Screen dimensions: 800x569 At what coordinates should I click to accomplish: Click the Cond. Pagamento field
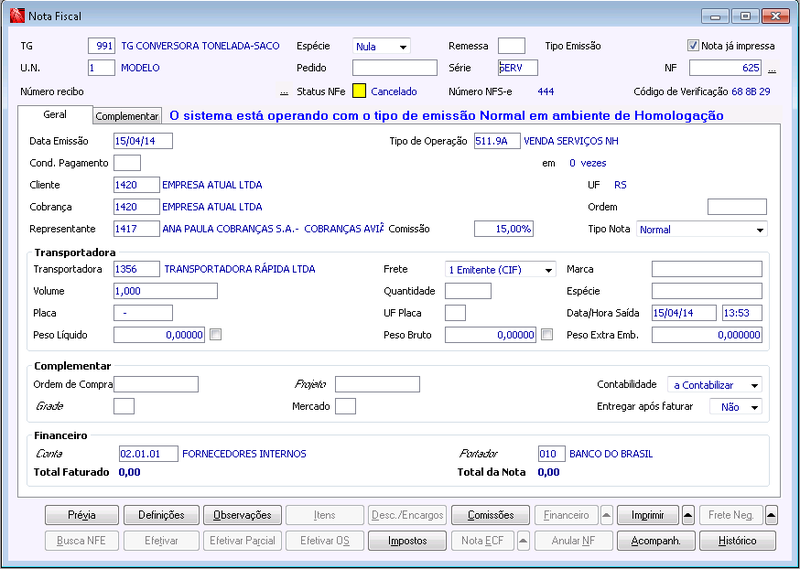click(127, 163)
